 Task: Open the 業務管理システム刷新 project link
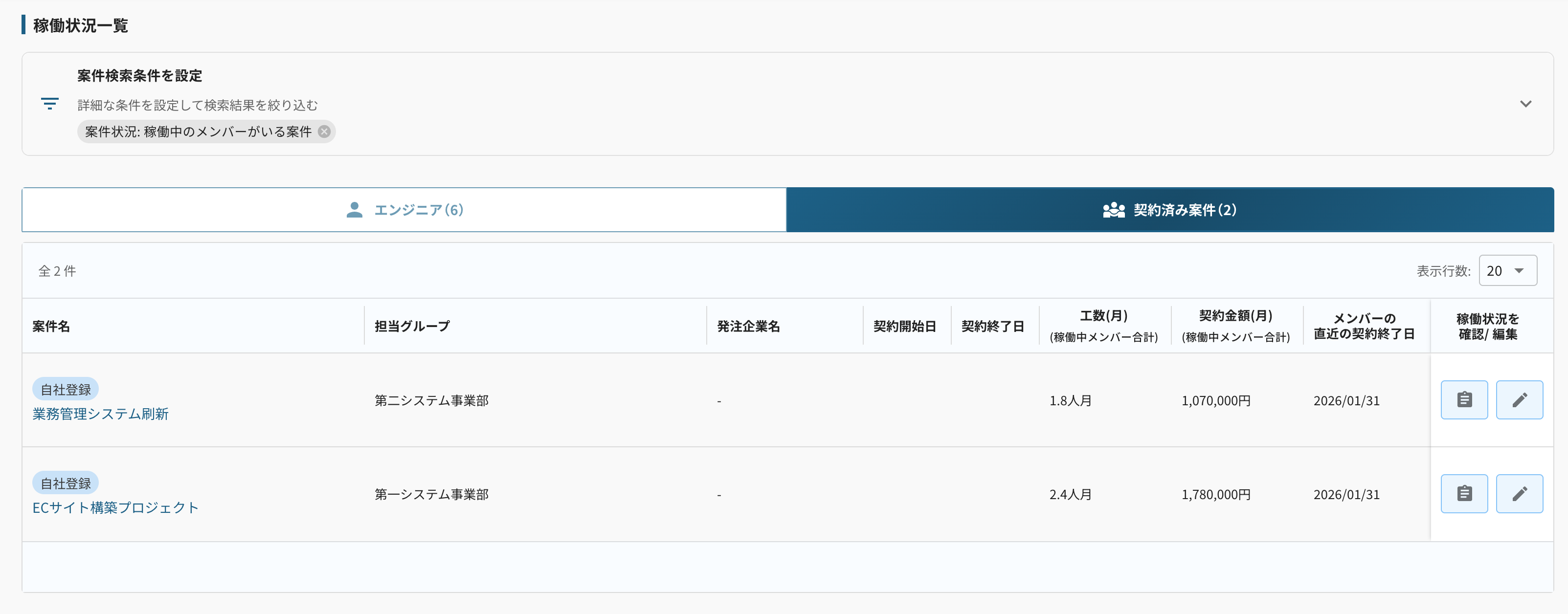point(100,414)
